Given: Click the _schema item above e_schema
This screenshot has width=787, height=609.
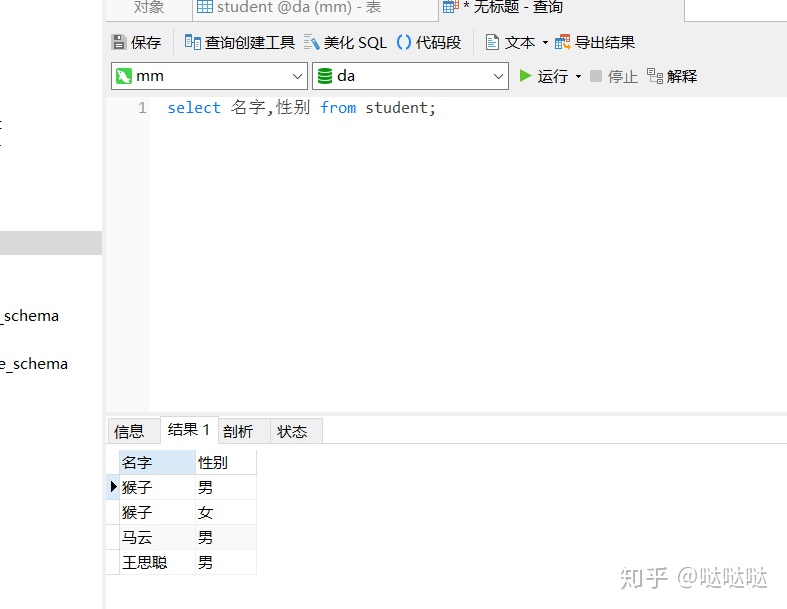Looking at the screenshot, I should coord(30,316).
